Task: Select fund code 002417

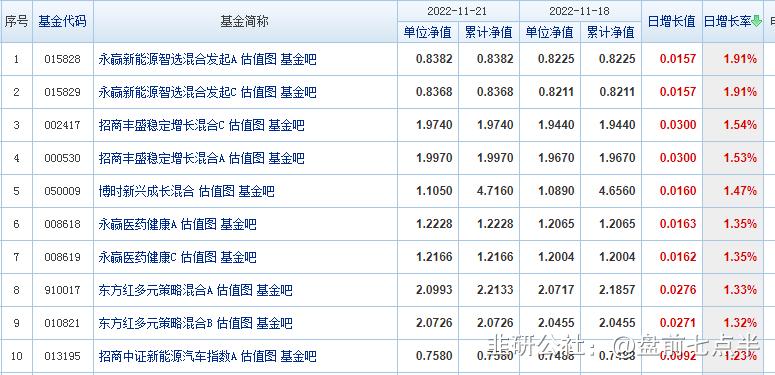Action: coord(62,125)
